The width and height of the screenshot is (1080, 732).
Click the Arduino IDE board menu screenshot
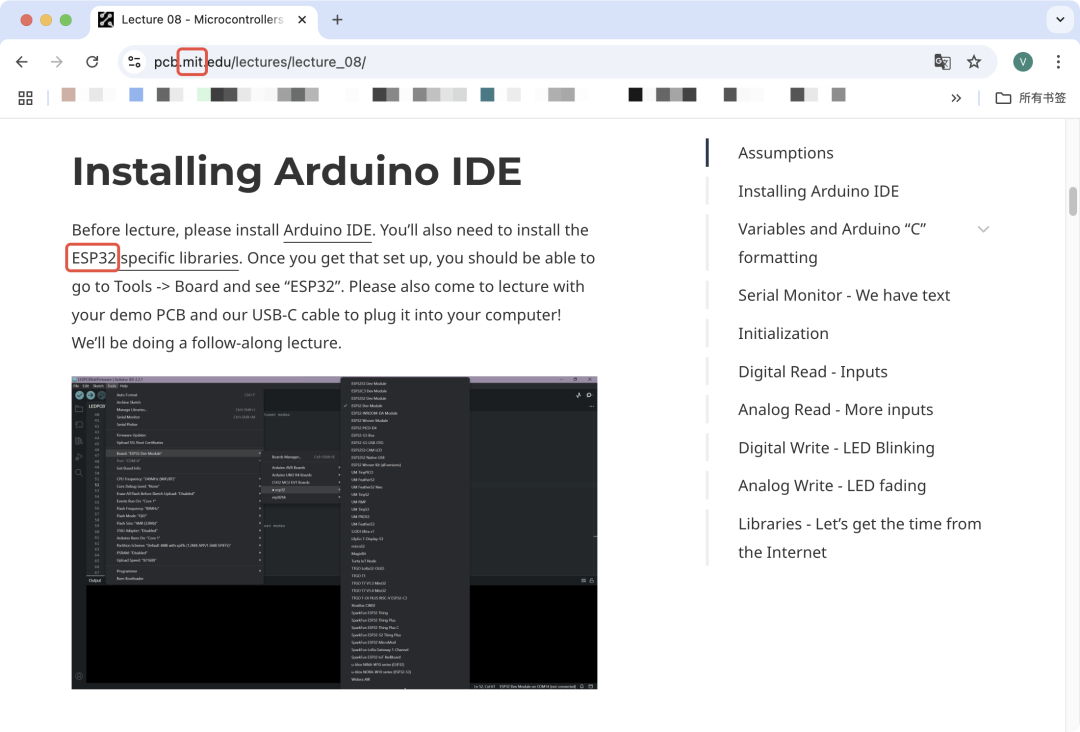[x=334, y=533]
